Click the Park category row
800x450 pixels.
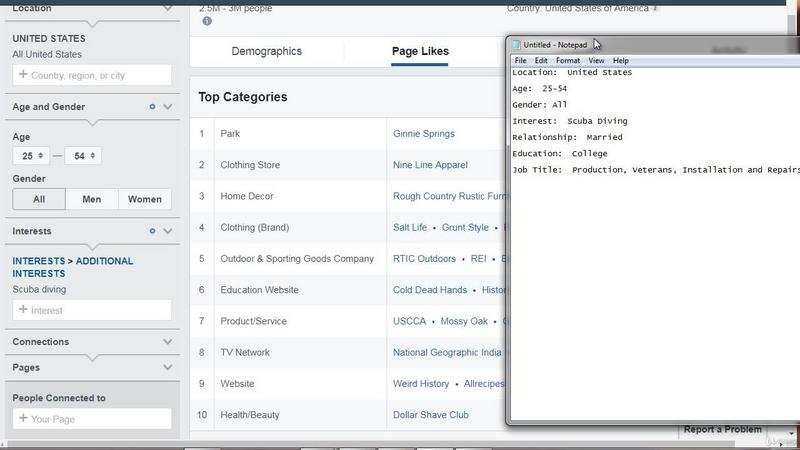(x=230, y=134)
